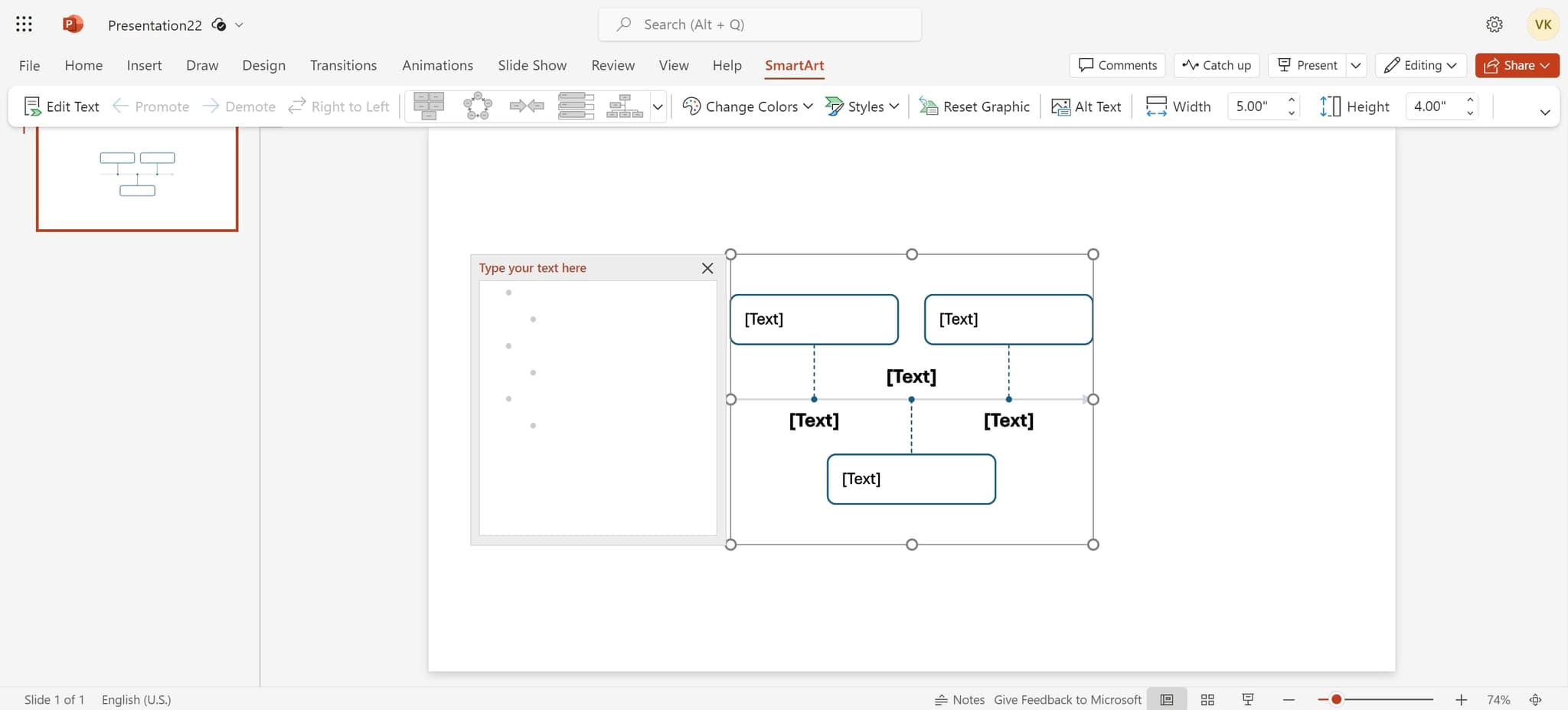Open the Reset Graphic tool
The image size is (1568, 710).
click(x=974, y=106)
